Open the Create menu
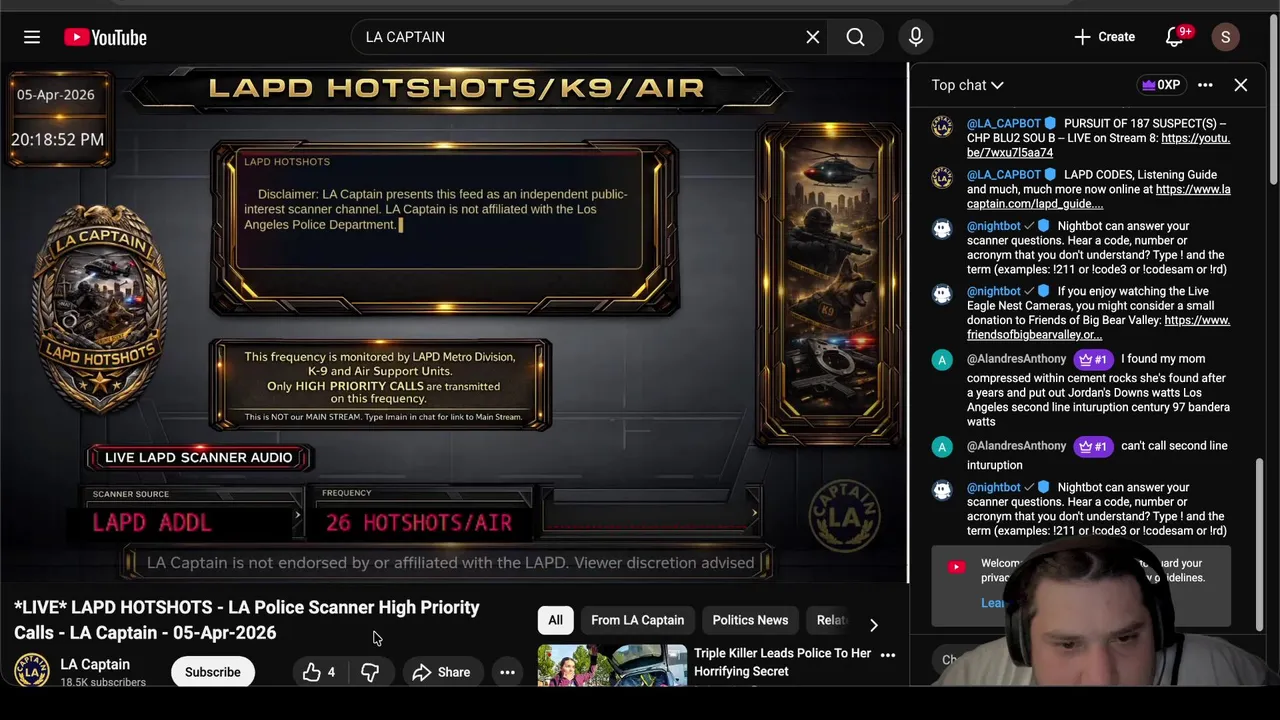Viewport: 1280px width, 720px height. [1104, 37]
